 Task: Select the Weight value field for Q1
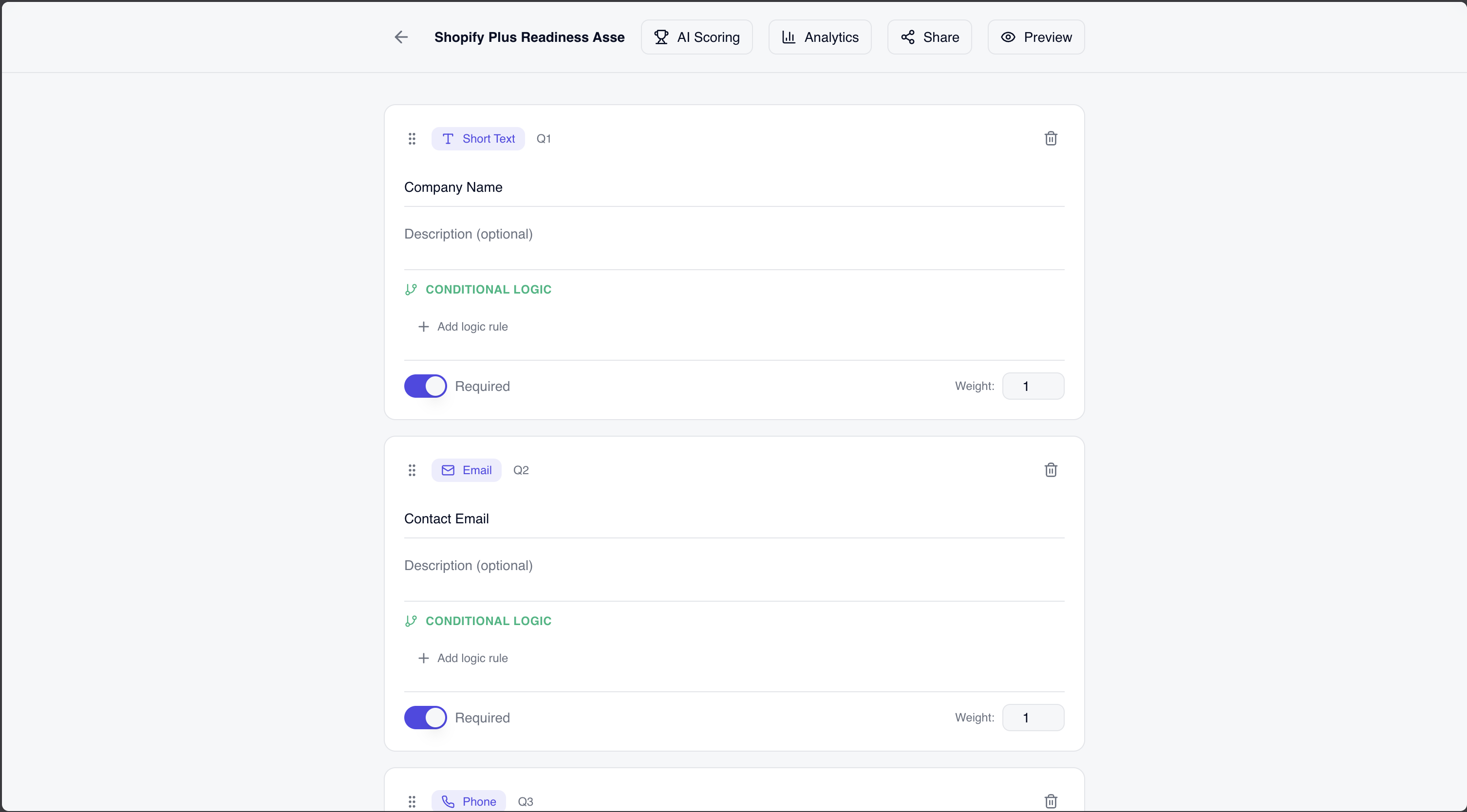click(x=1033, y=386)
